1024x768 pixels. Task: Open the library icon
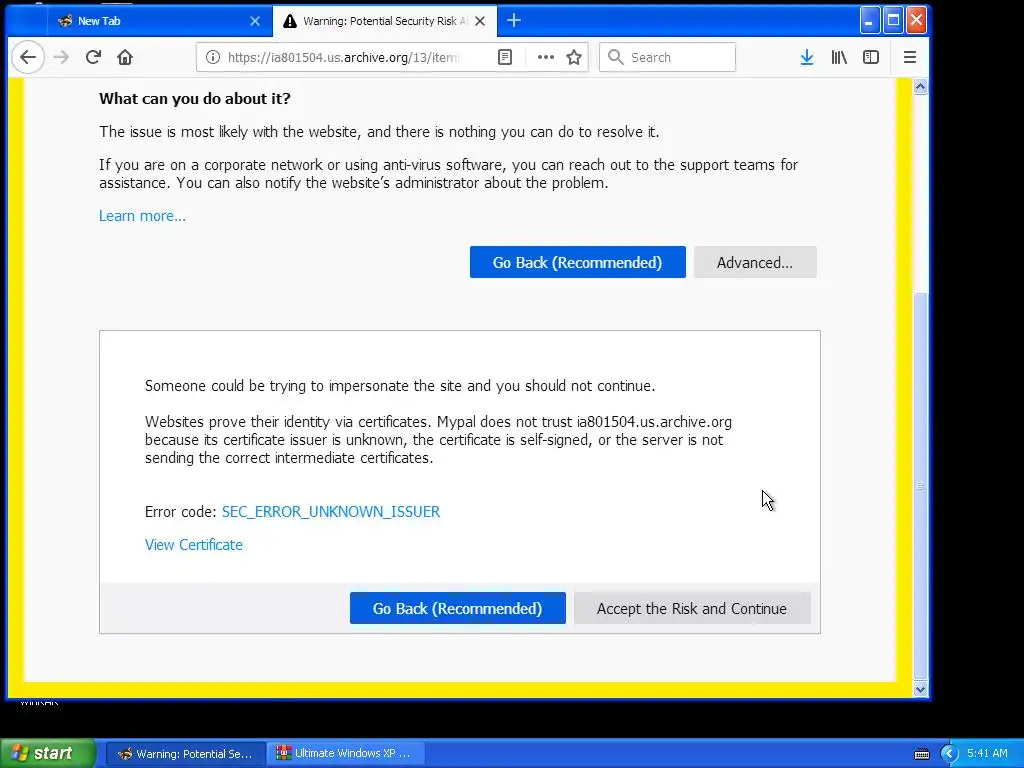tap(839, 57)
